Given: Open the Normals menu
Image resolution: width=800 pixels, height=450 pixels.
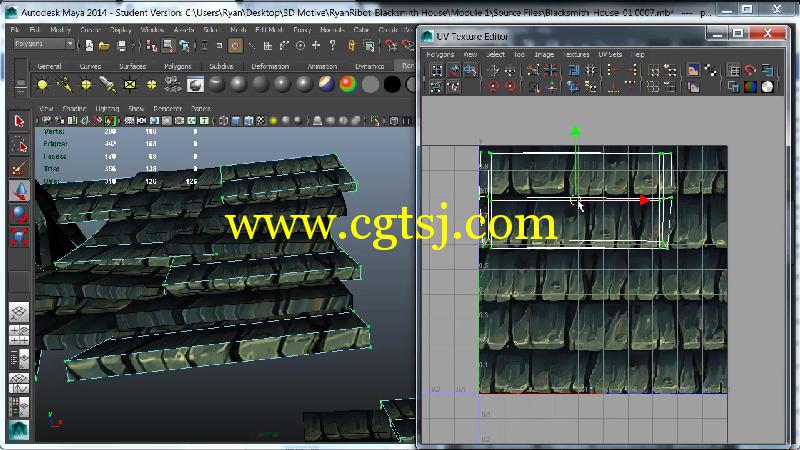Looking at the screenshot, I should tap(332, 30).
